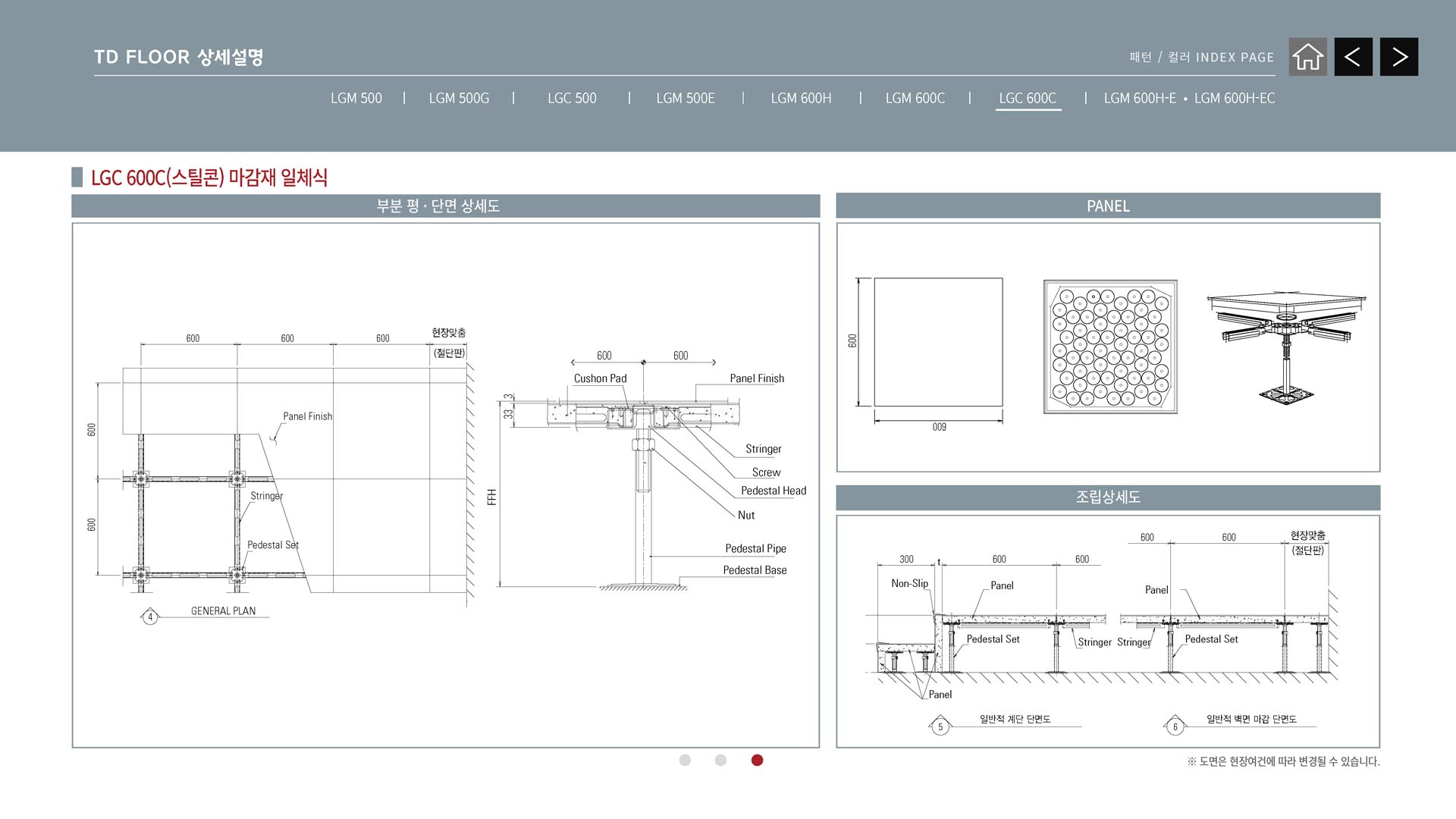Switch to LGM 600C tab
This screenshot has height=819, width=1456.
(915, 99)
